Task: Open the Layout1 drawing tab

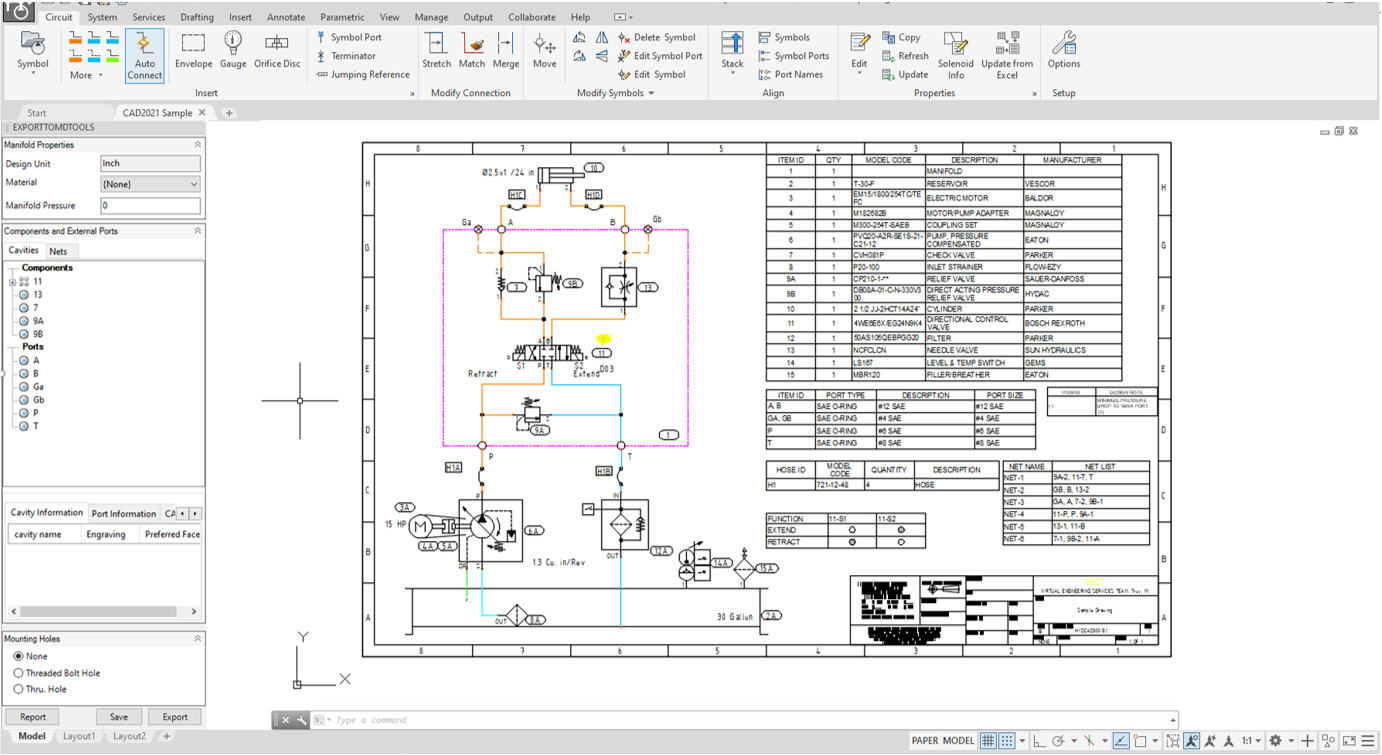Action: tap(79, 736)
